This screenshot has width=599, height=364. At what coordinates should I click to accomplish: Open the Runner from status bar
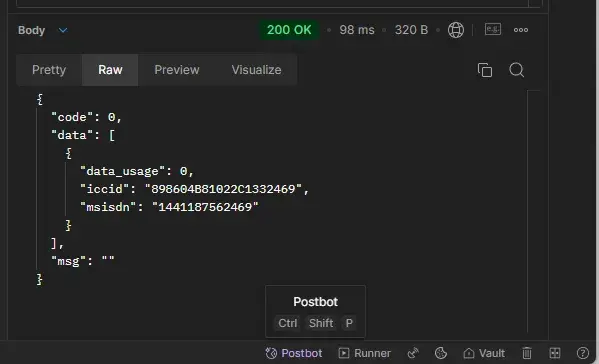tap(364, 353)
